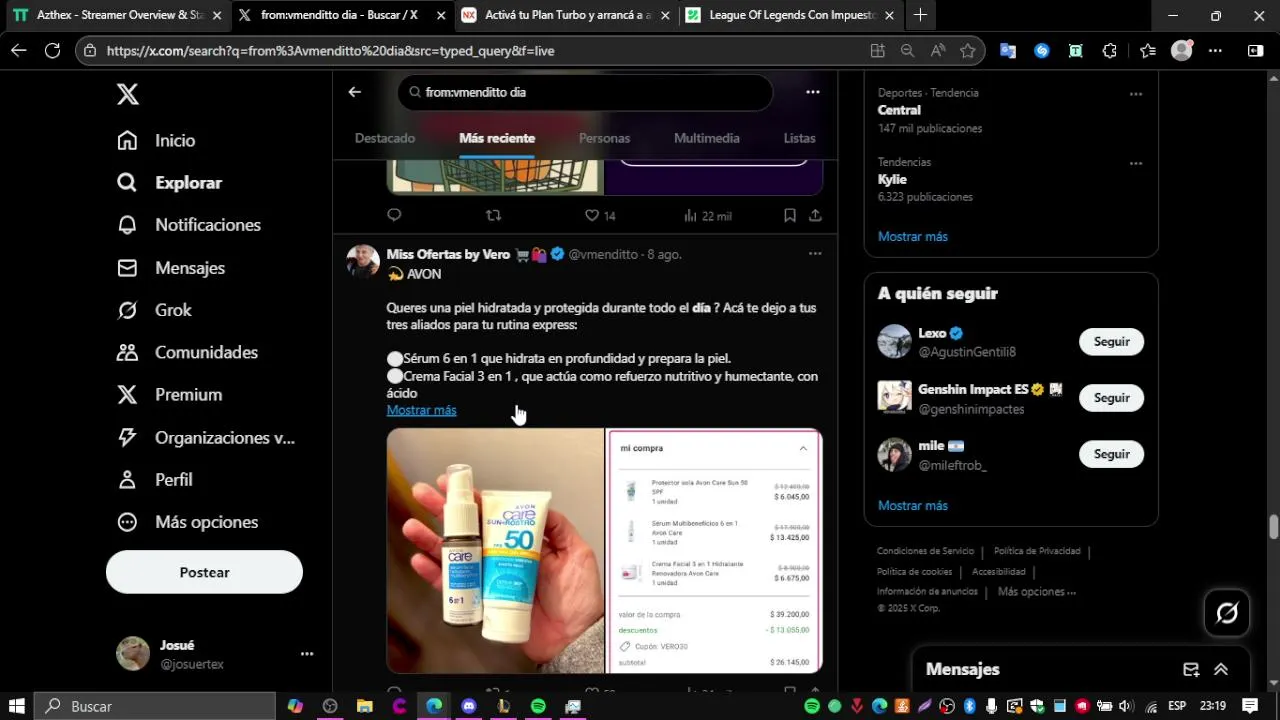Add page to favorites star

tap(967, 51)
